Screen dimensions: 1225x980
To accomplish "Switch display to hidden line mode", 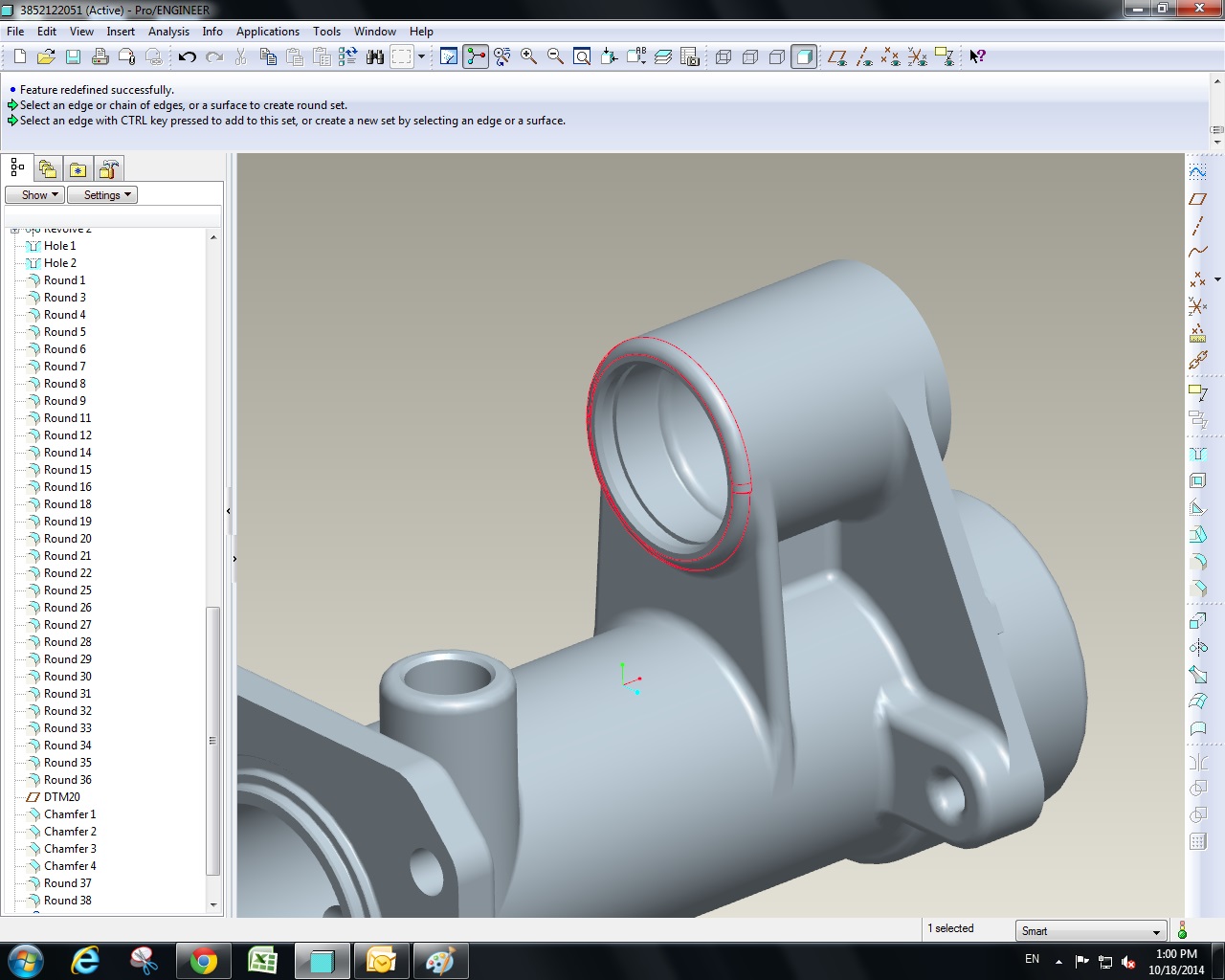I will point(750,56).
